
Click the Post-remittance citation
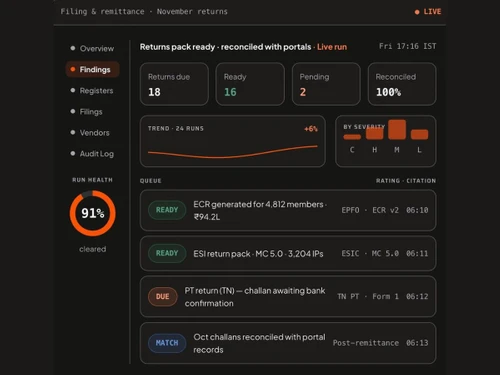[x=366, y=343]
